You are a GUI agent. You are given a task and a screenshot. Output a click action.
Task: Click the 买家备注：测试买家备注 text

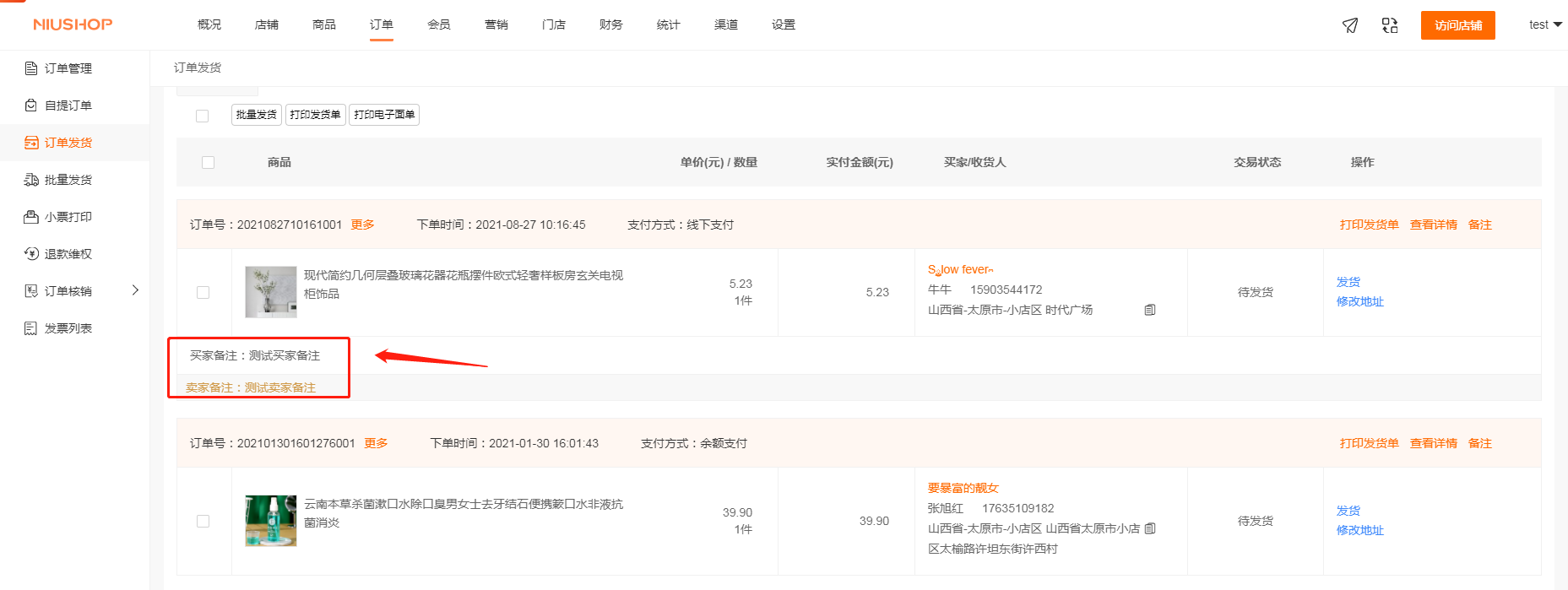tap(255, 355)
